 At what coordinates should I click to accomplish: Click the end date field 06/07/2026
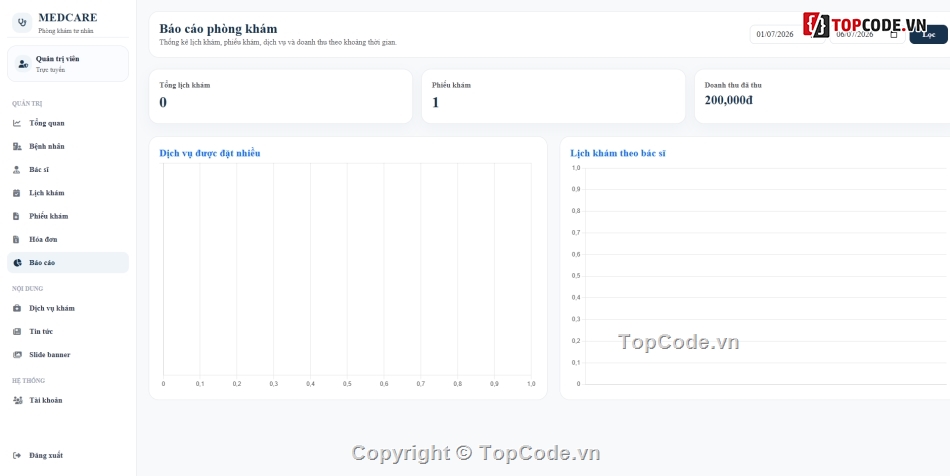pos(868,35)
